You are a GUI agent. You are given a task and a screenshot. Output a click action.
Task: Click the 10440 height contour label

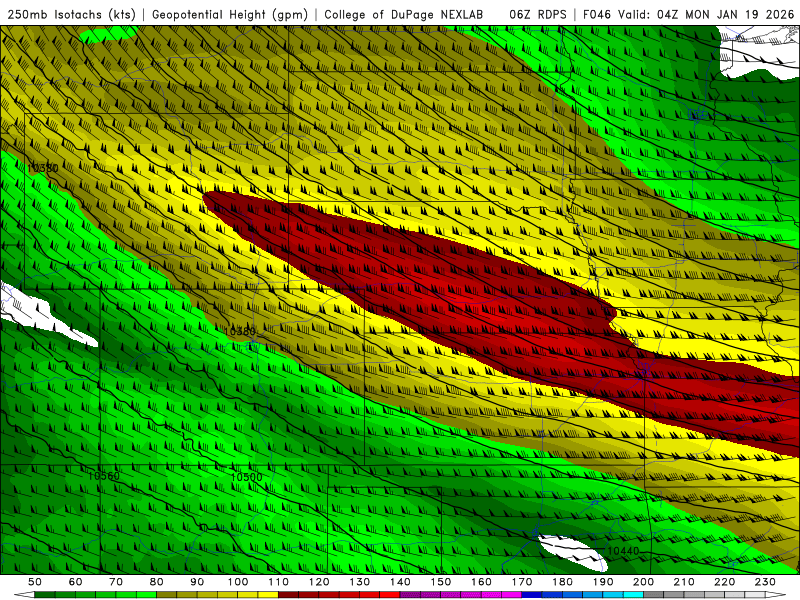tap(623, 551)
